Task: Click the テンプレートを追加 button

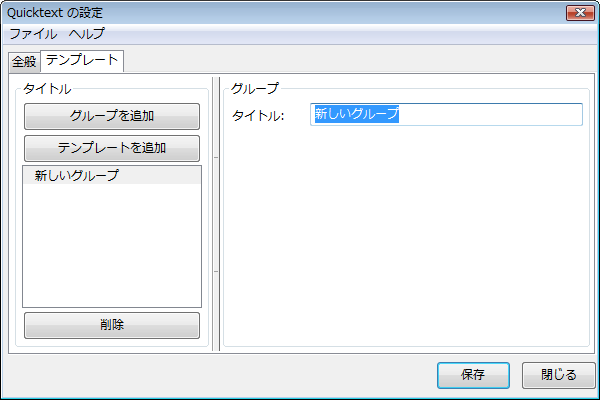Action: [112, 148]
